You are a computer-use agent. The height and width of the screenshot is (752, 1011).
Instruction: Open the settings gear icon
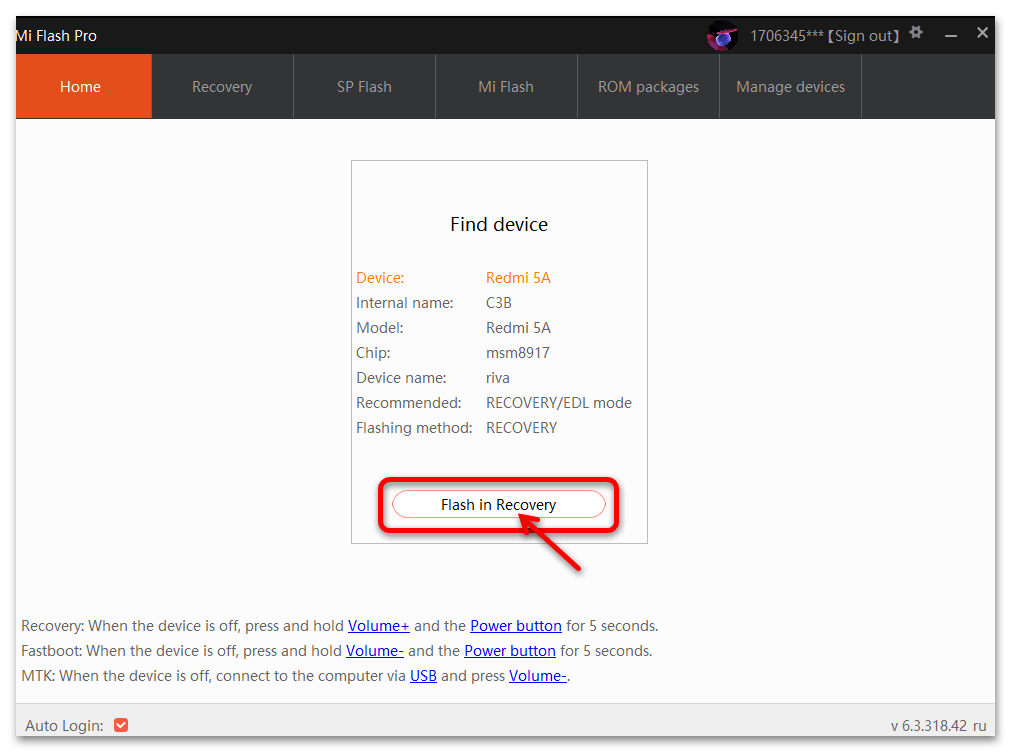[916, 33]
